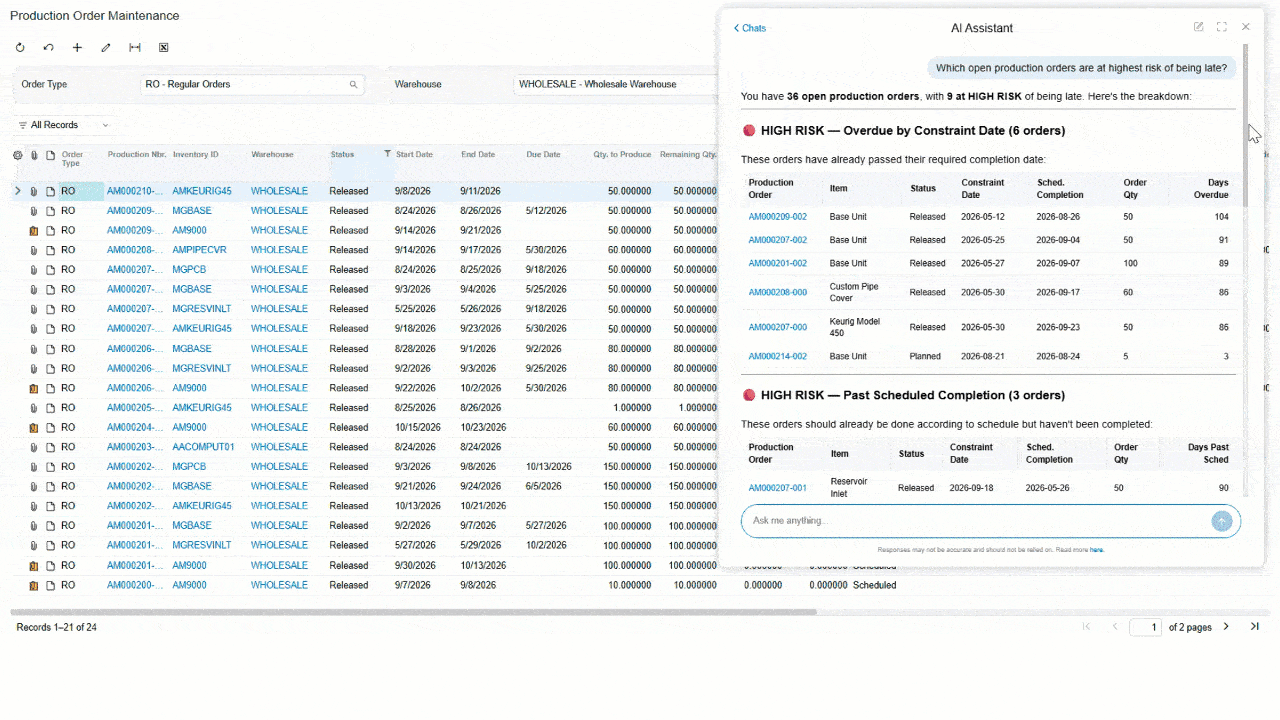
Task: Click the pencil Edit toolbar icon
Action: (106, 48)
